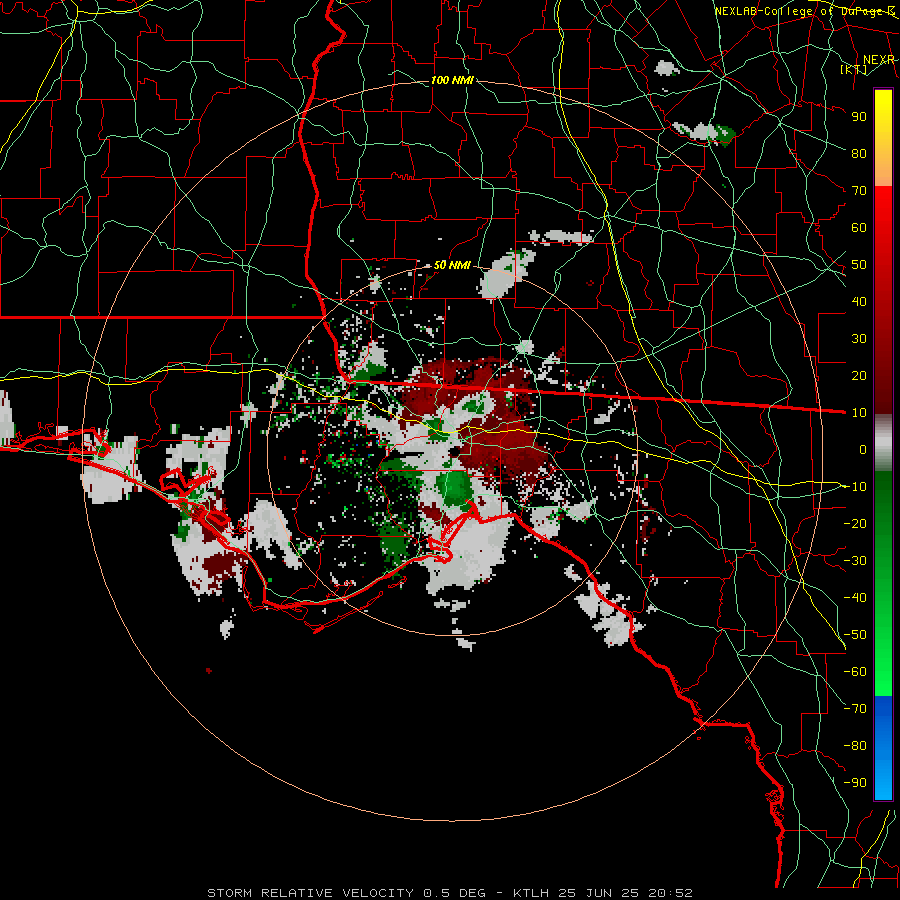Click the 80 value on velocity scale
Viewport: 900px width, 900px height.
(x=859, y=154)
